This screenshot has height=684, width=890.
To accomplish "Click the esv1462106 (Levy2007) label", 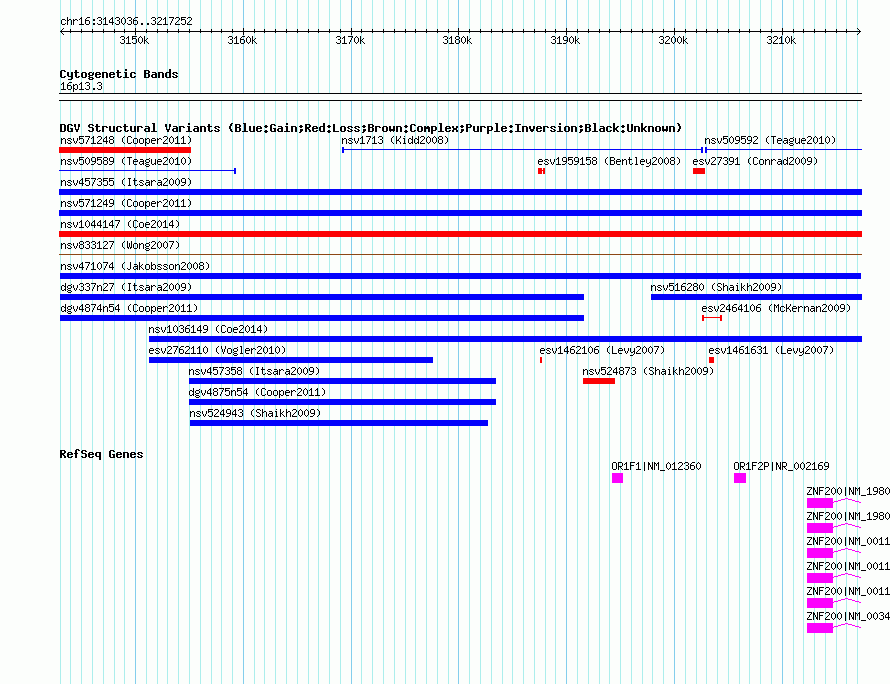I will pos(602,350).
